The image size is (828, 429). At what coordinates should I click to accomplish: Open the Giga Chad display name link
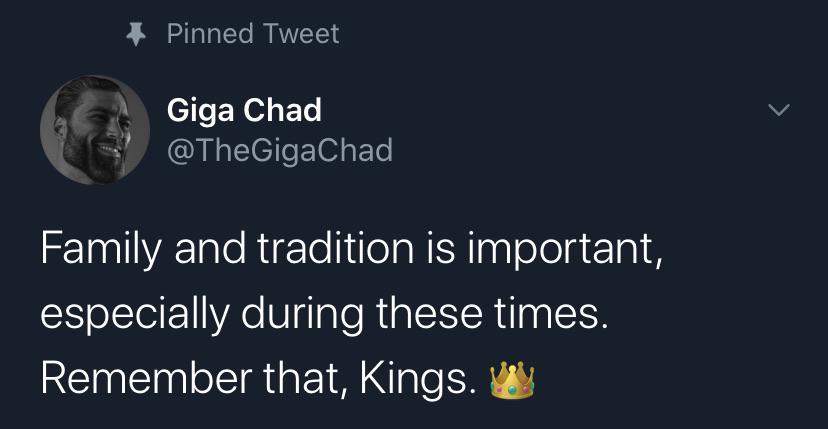(244, 110)
